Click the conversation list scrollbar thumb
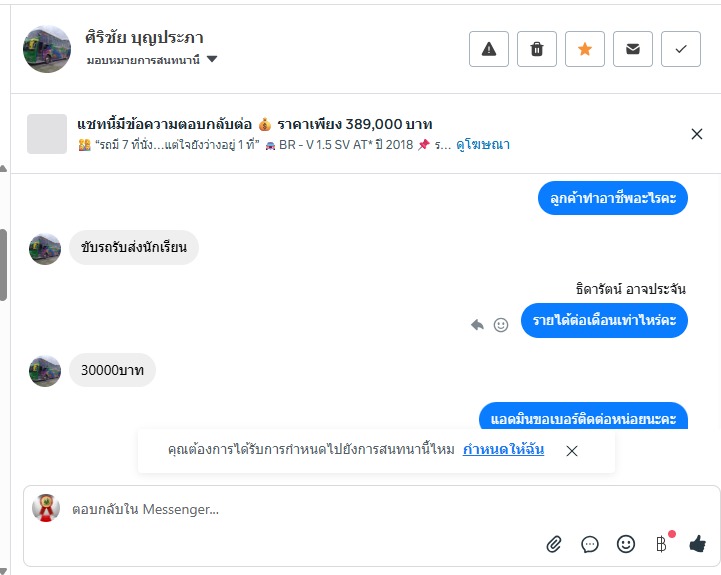This screenshot has width=721, height=575. (x=3, y=265)
